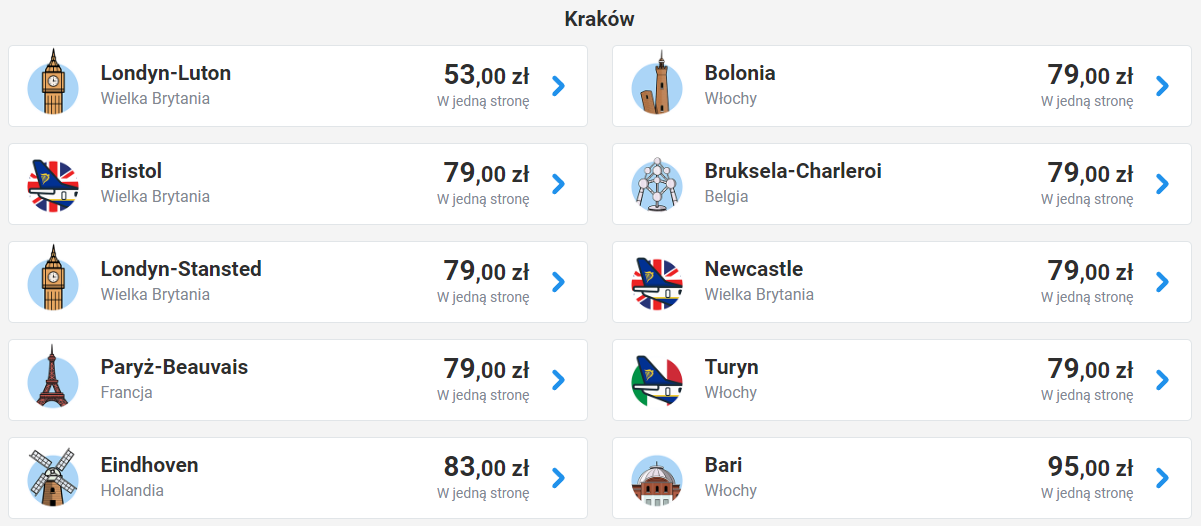Expand Londyn-Luton offer via right chevron

point(558,86)
